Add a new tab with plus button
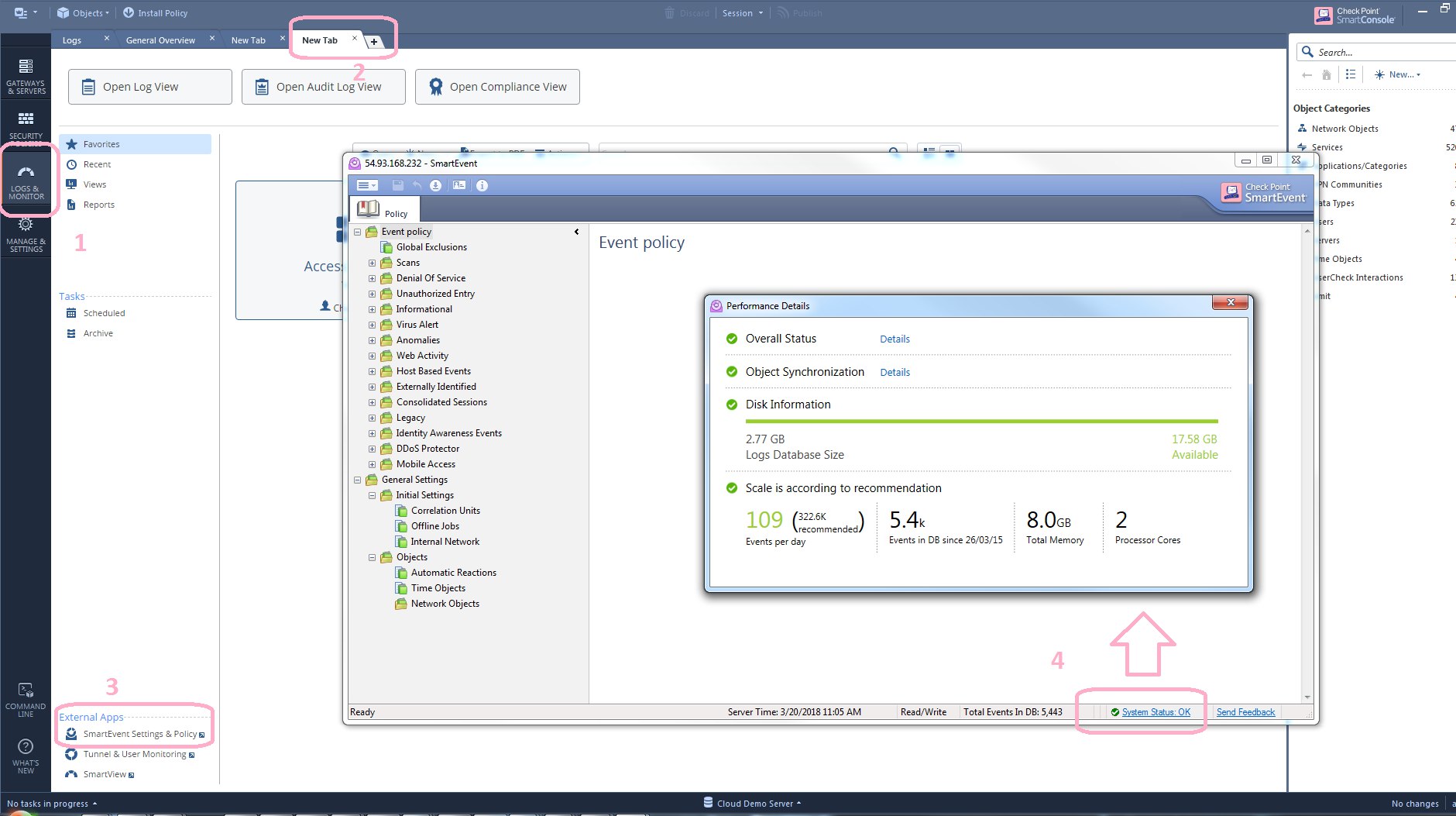This screenshot has width=1456, height=816. [373, 42]
